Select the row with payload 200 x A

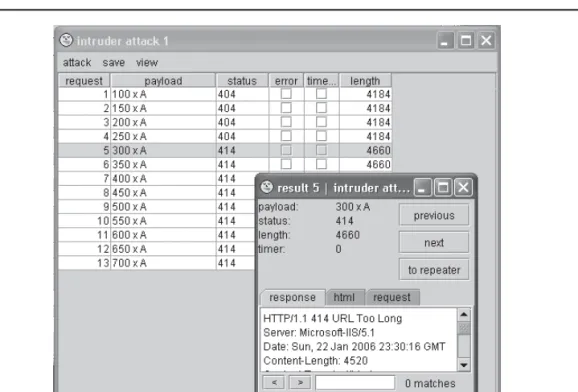[x=225, y=122]
